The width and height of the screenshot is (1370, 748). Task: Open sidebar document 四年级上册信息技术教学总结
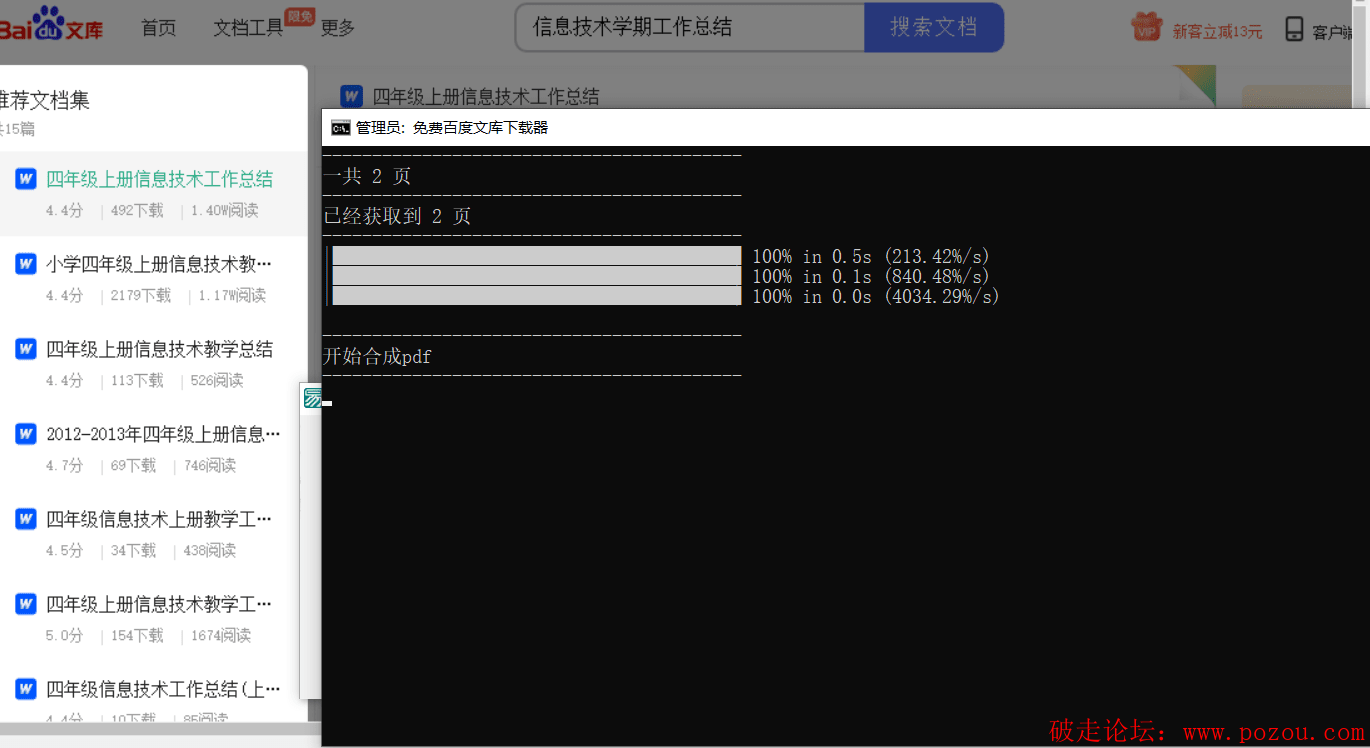tap(159, 349)
